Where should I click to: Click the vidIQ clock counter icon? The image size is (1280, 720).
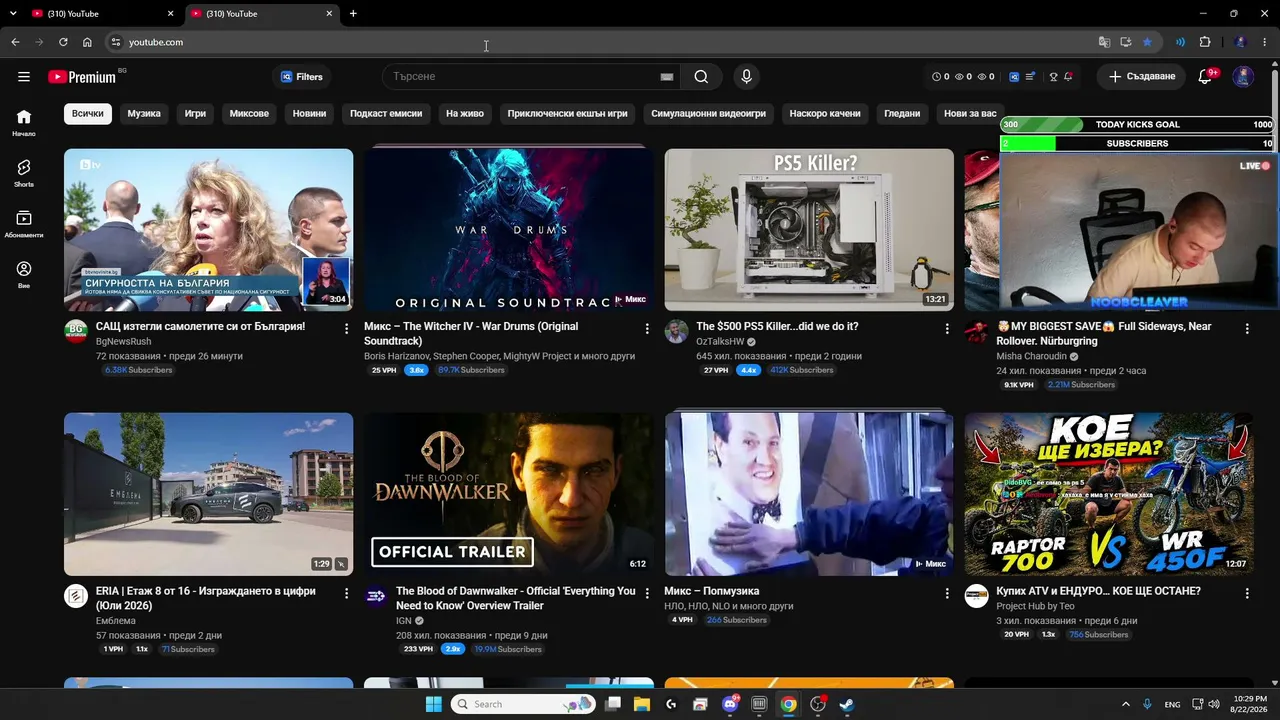pyautogui.click(x=937, y=77)
